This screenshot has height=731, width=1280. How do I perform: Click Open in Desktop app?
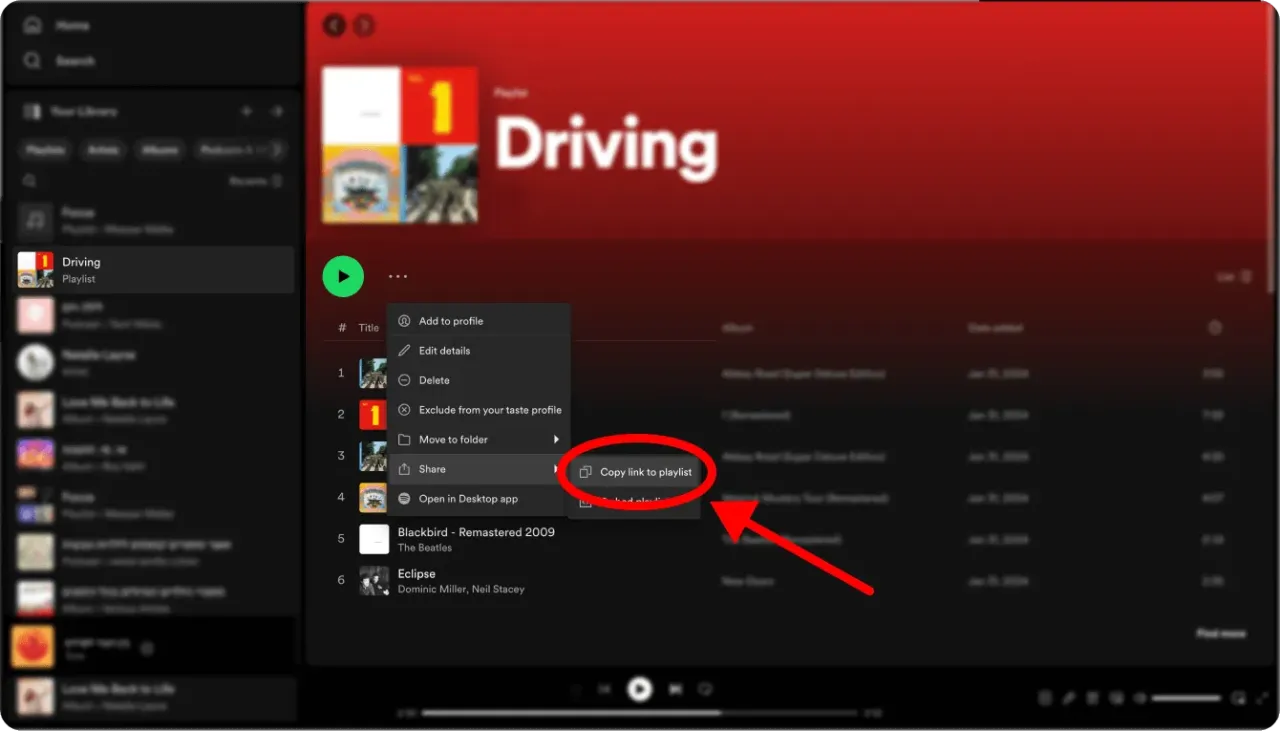466,498
